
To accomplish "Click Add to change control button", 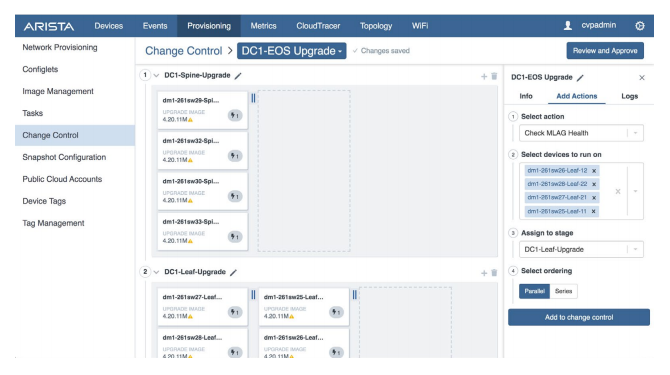I will coord(579,317).
